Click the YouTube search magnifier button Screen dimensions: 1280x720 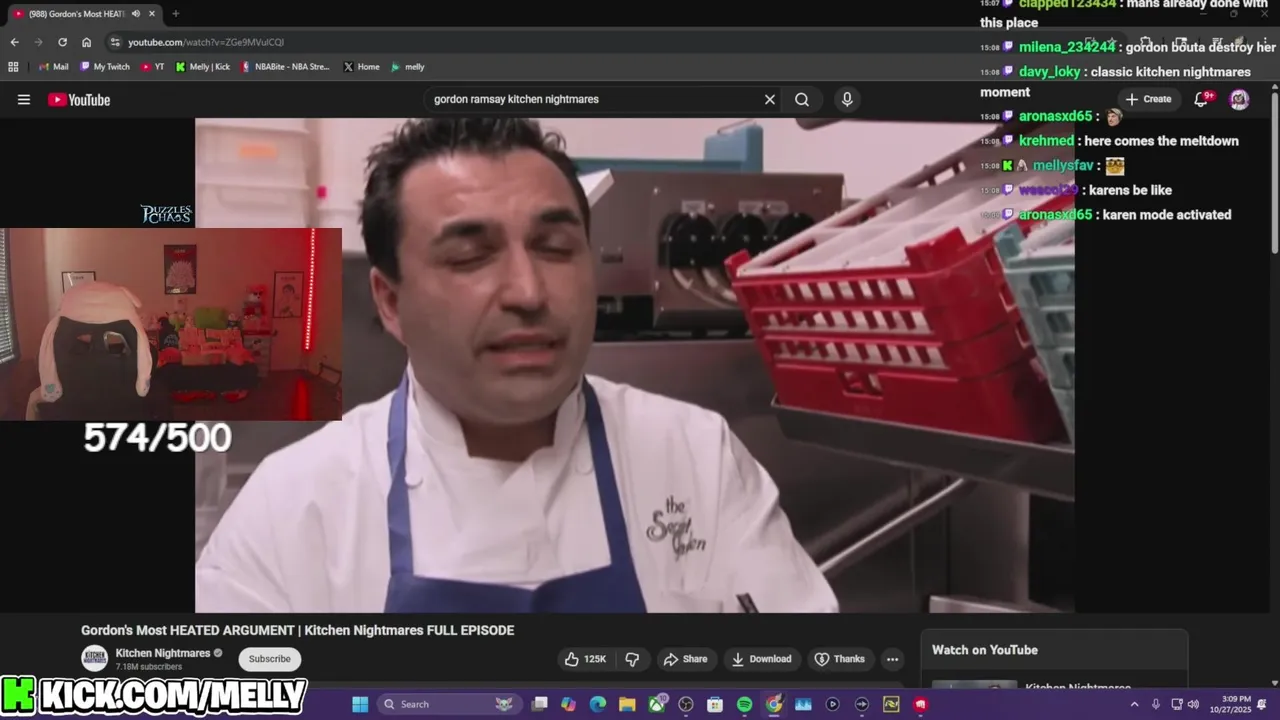(802, 99)
